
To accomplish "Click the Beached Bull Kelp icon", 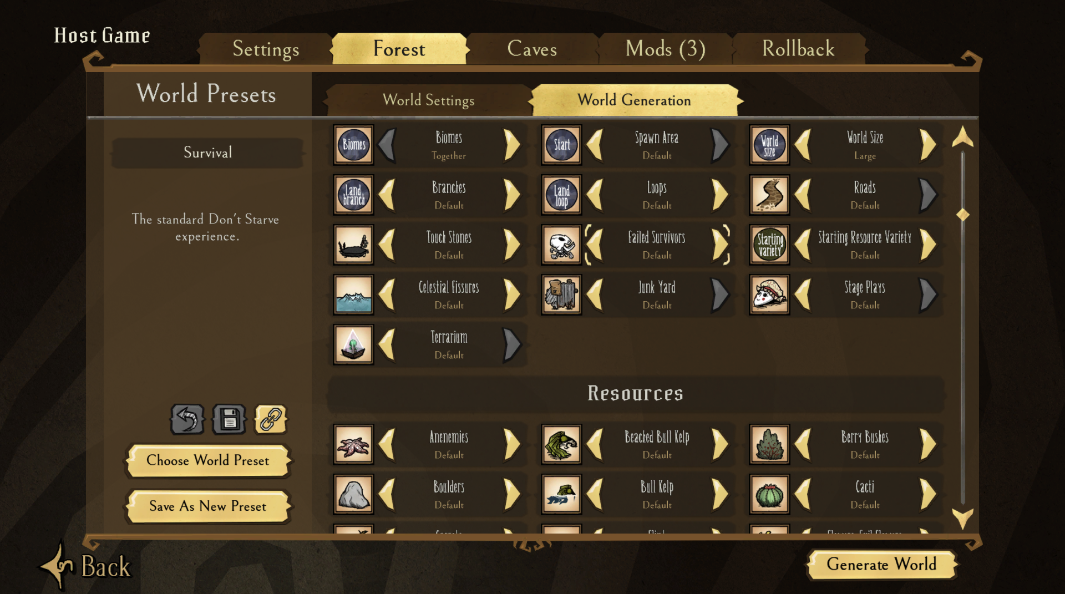I will click(562, 444).
